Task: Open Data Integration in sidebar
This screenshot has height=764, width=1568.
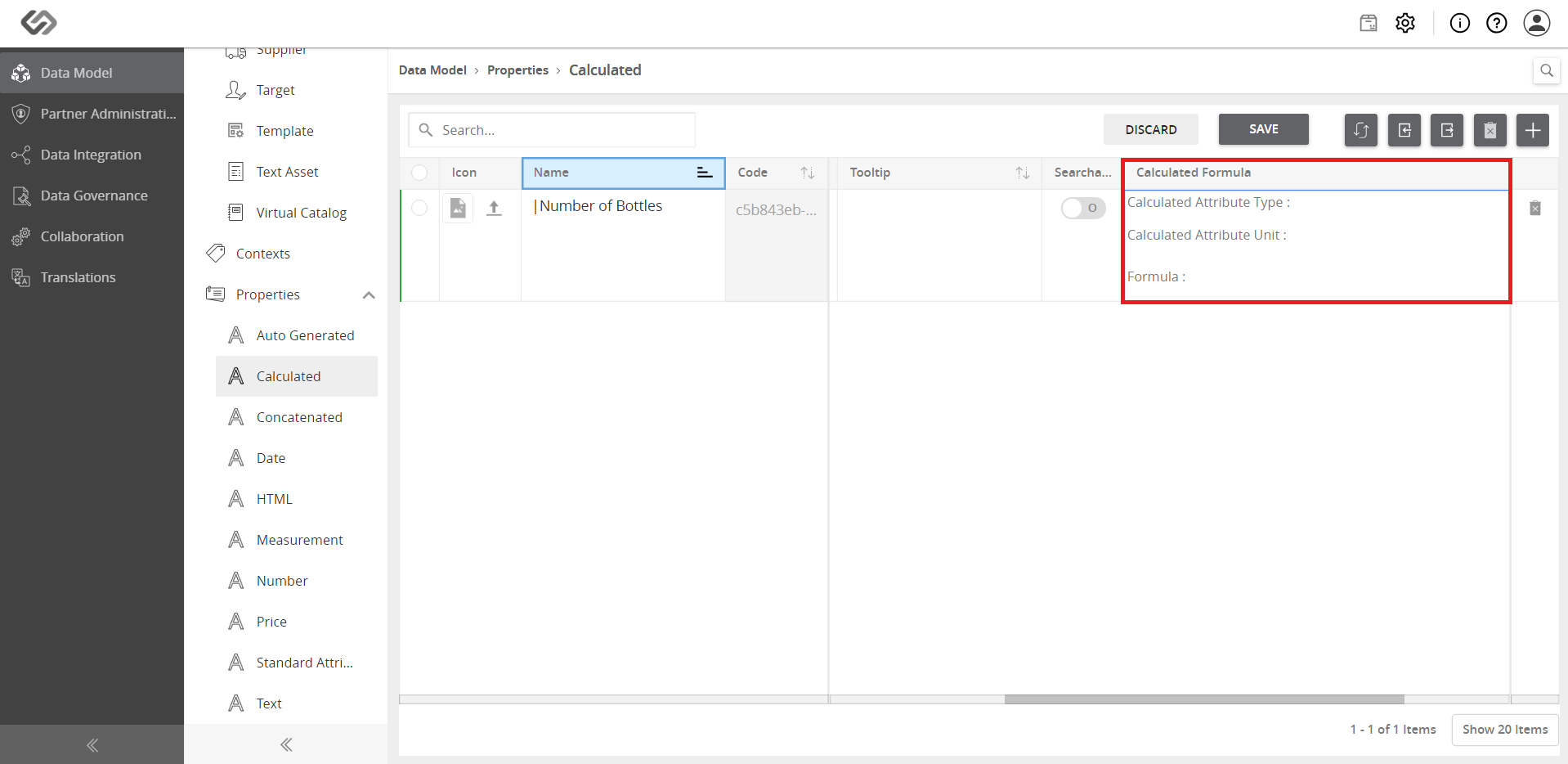Action: pos(92,155)
